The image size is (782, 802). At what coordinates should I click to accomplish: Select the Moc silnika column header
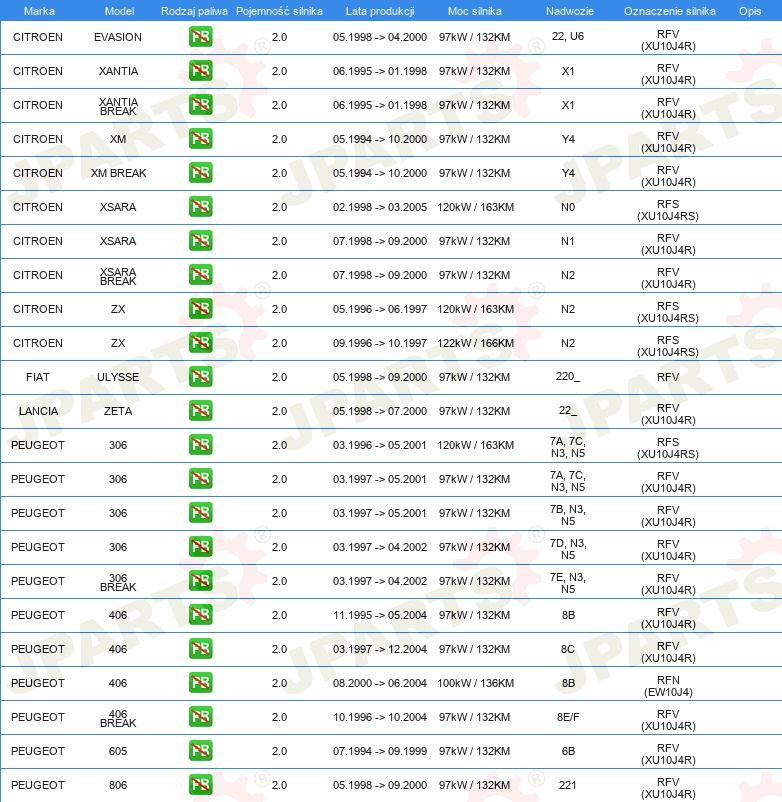[x=475, y=11]
